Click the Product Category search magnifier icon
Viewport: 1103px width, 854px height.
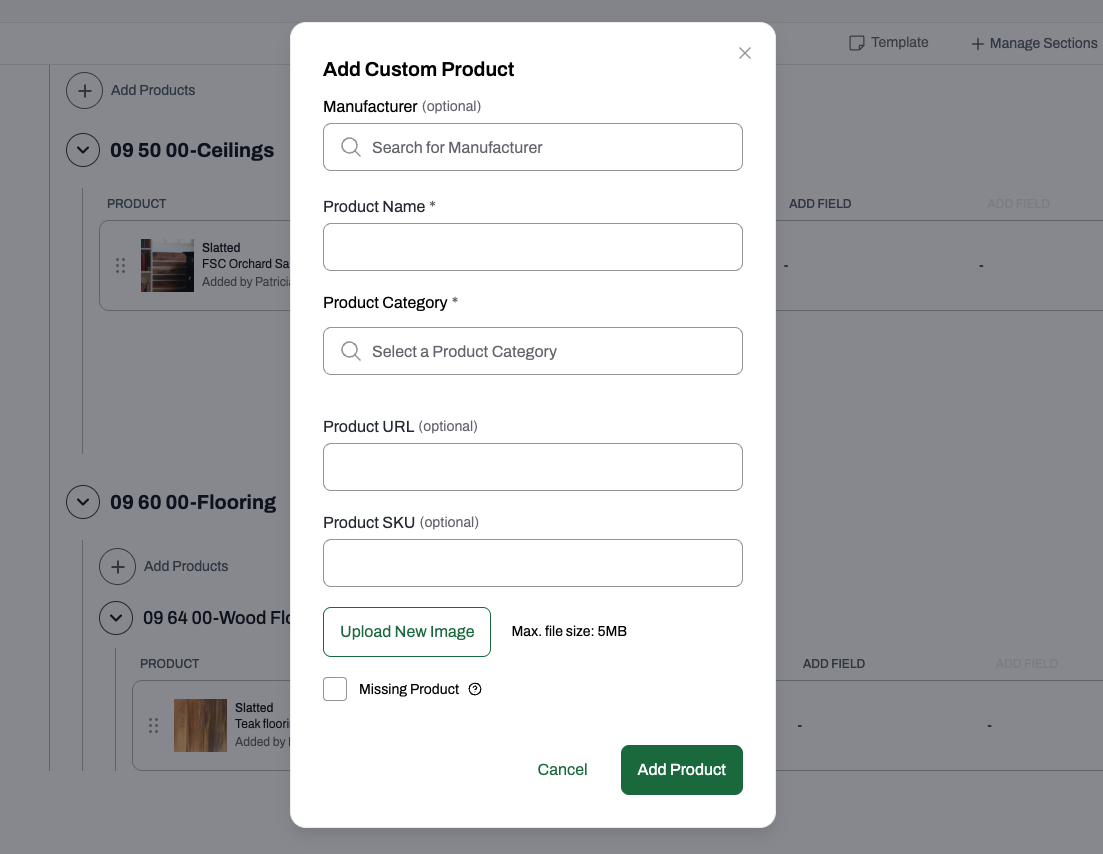pyautogui.click(x=350, y=351)
